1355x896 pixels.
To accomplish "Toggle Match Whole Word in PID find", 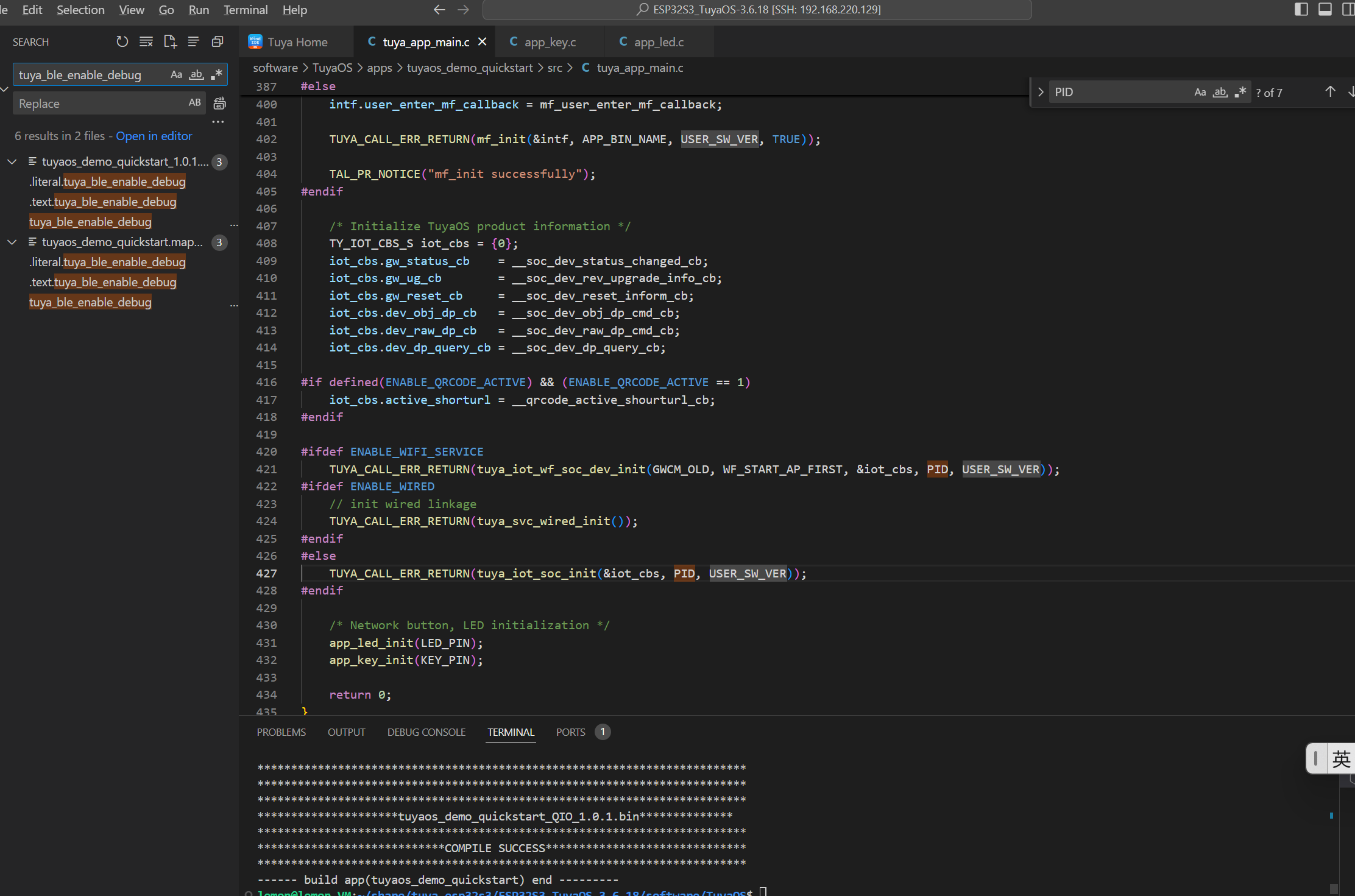I will pyautogui.click(x=1220, y=93).
